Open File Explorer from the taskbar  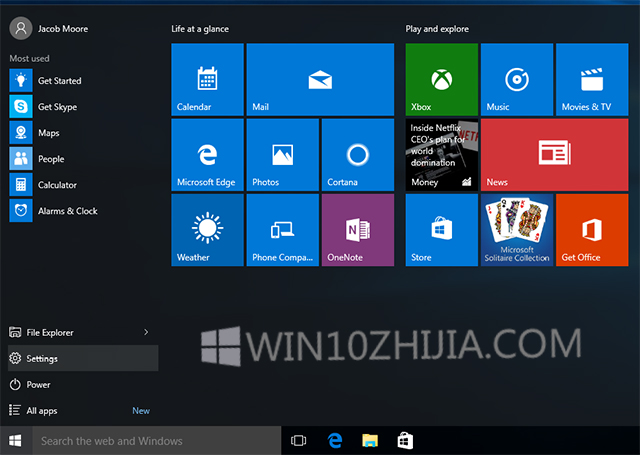click(370, 441)
